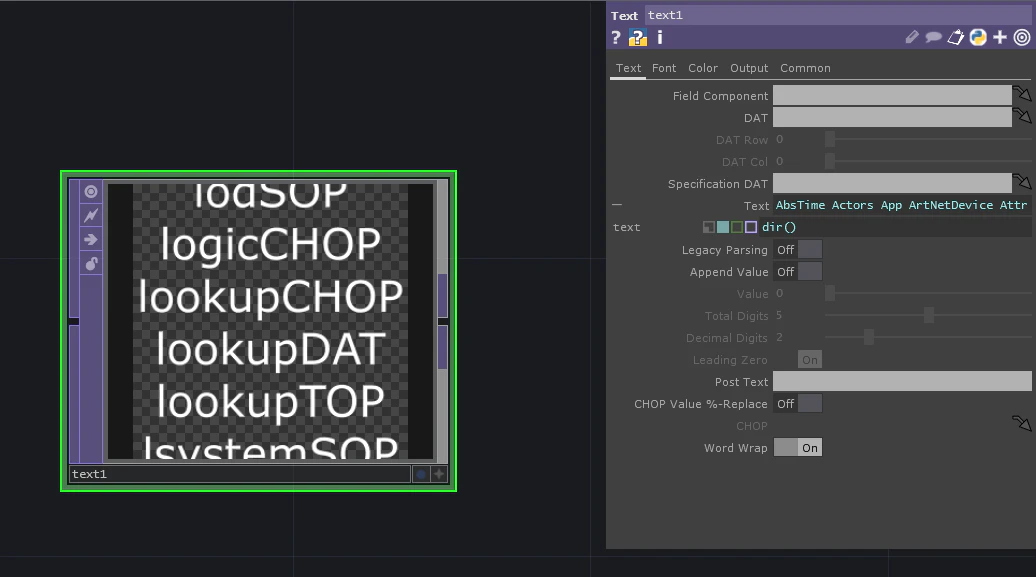Click the arrow icon beside Specification DAT field
This screenshot has width=1036, height=577.
(x=1022, y=182)
